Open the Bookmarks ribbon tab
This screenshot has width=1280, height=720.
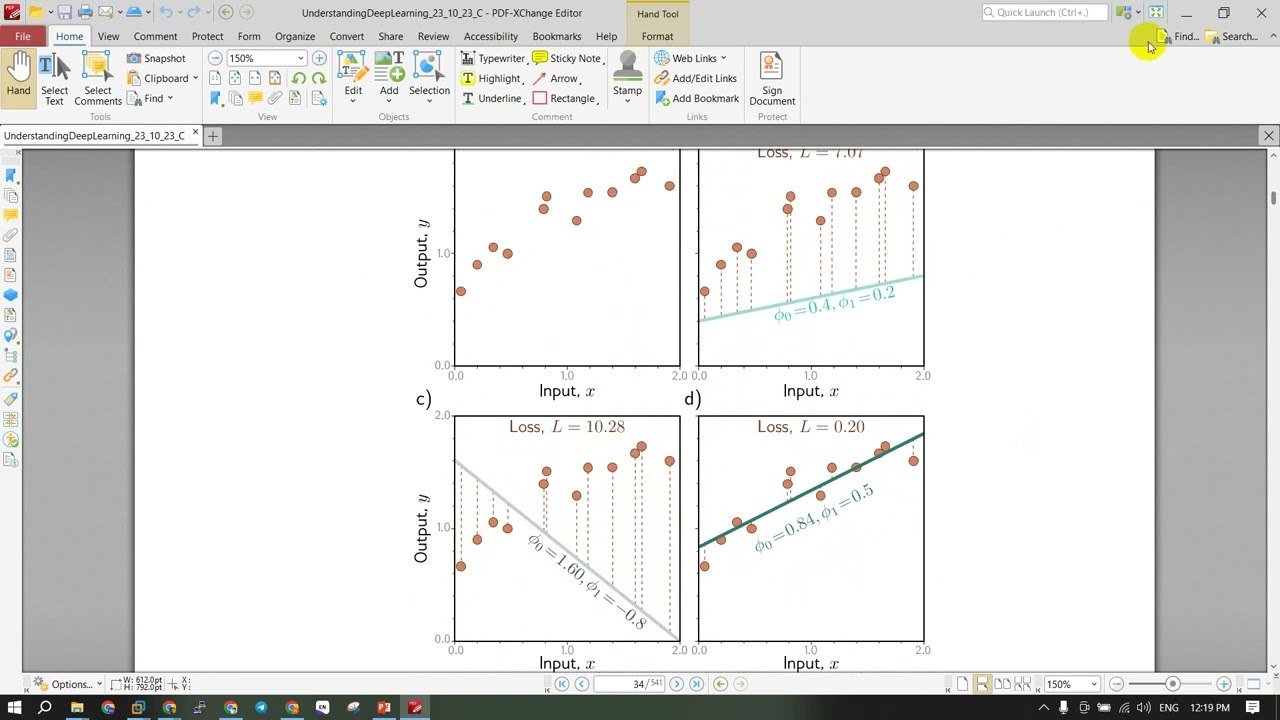pos(557,36)
